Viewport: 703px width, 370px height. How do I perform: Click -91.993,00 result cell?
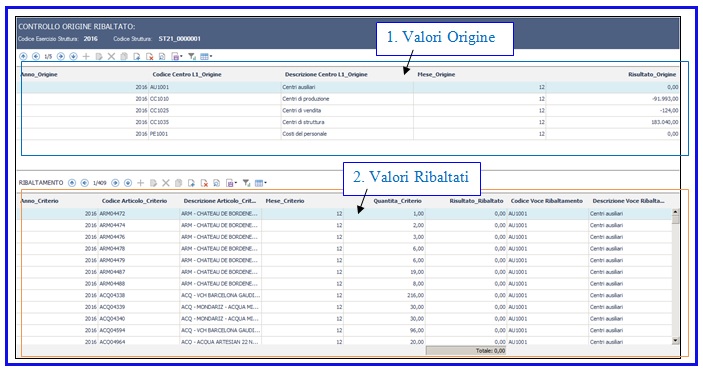(x=612, y=99)
